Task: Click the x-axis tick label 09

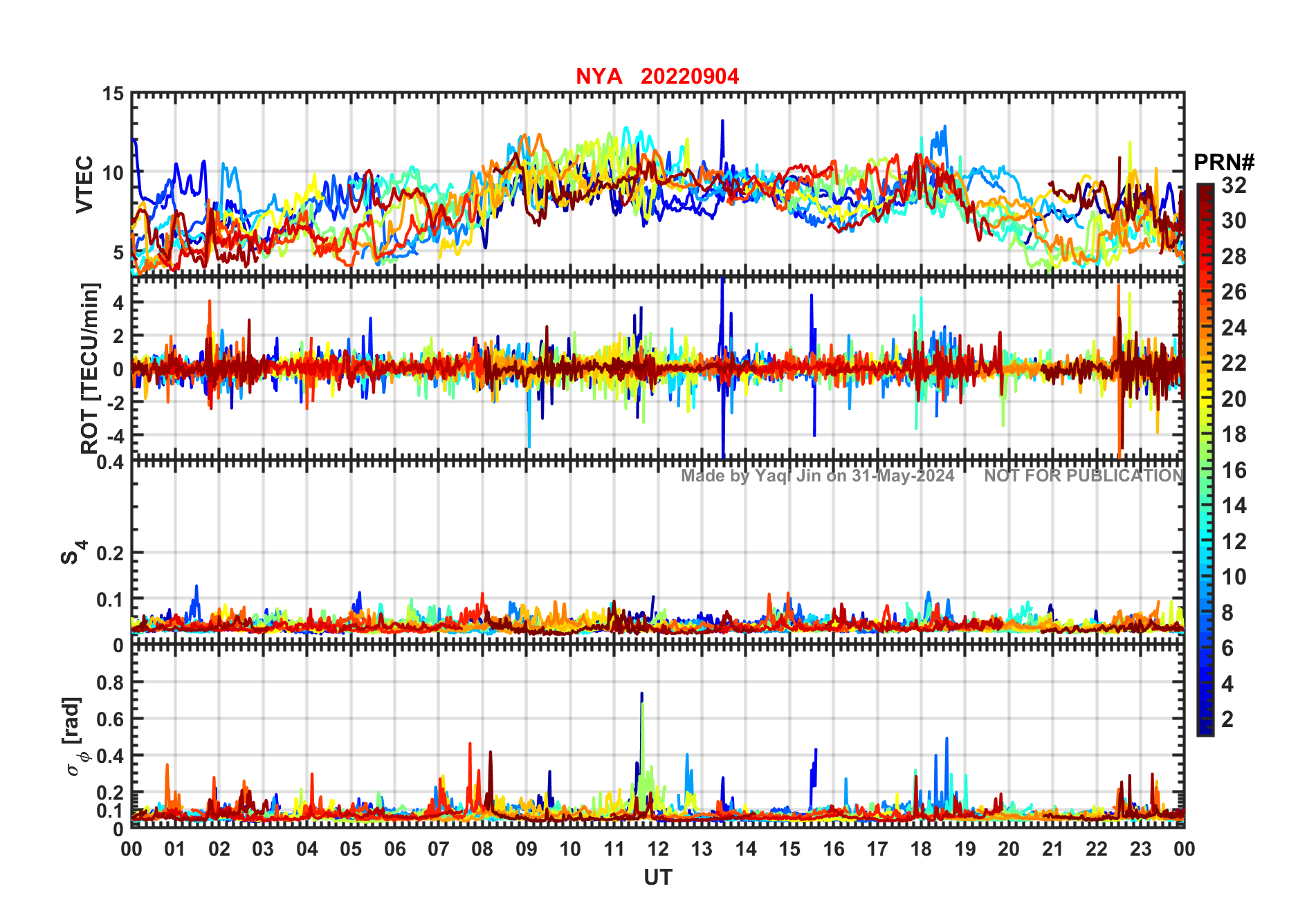Action: point(527,849)
